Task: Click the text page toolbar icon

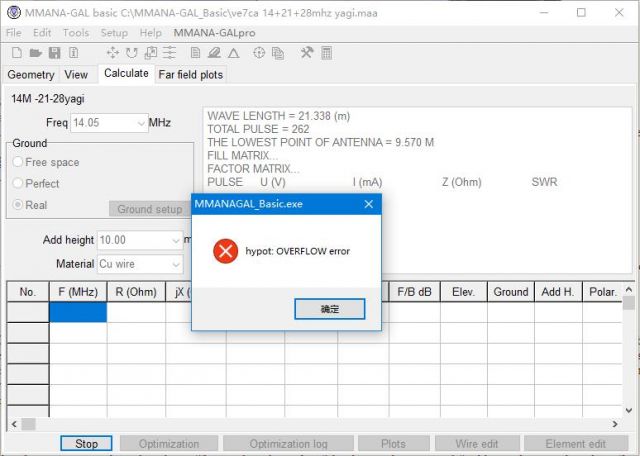Action: (196, 53)
